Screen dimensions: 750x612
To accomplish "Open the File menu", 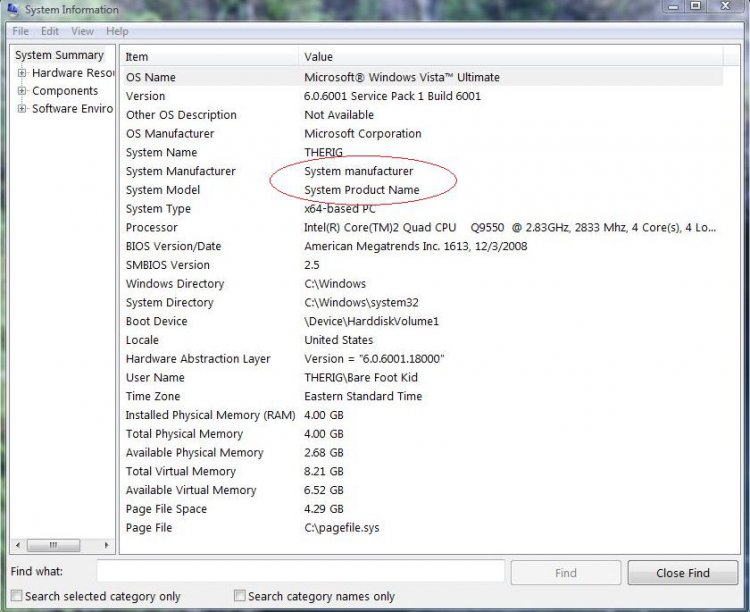I will click(21, 32).
